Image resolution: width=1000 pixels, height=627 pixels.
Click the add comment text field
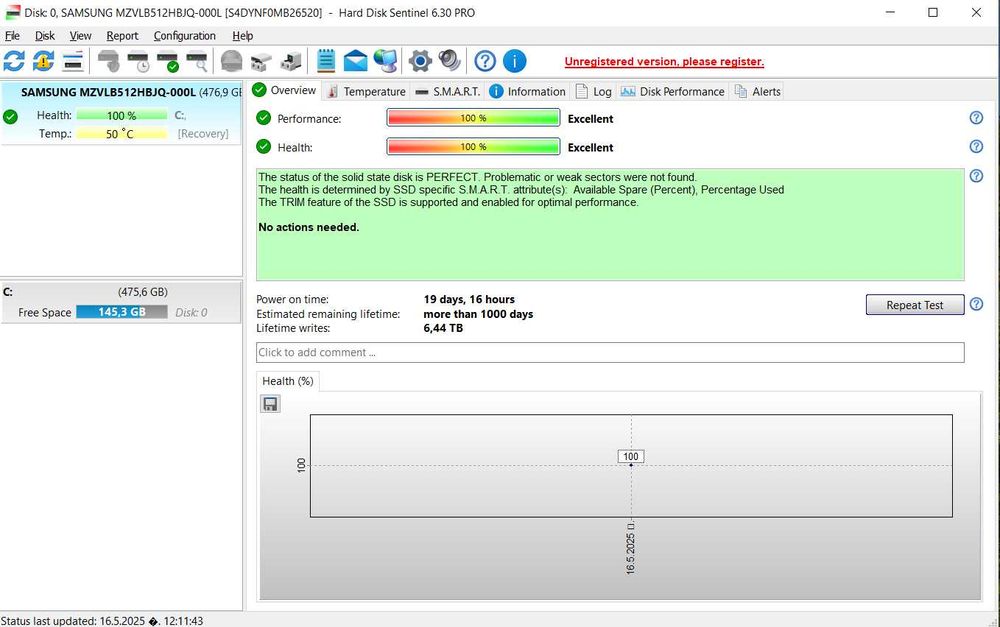pos(610,352)
